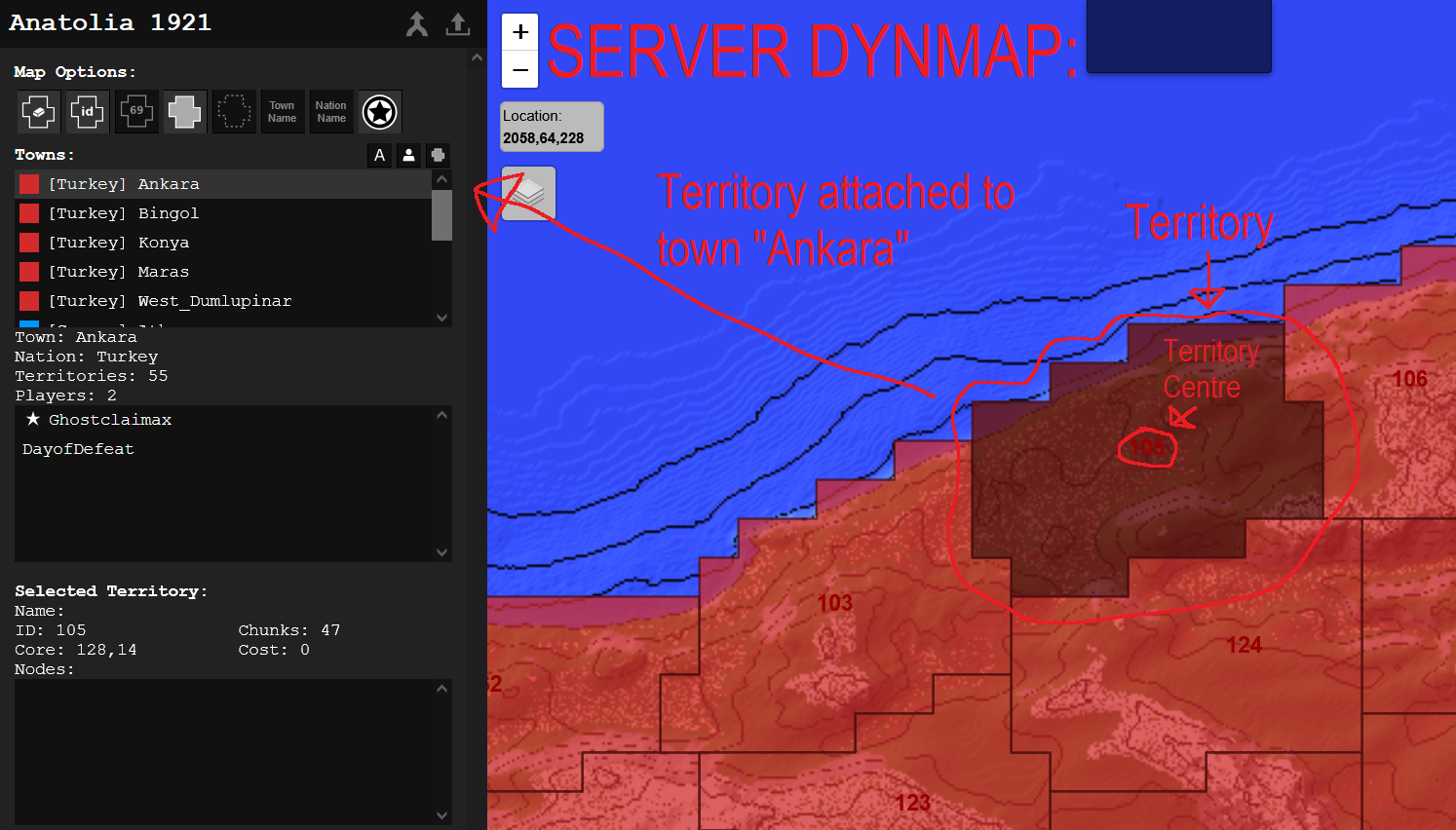Click the 'Nation: Turkey' text

(87, 357)
